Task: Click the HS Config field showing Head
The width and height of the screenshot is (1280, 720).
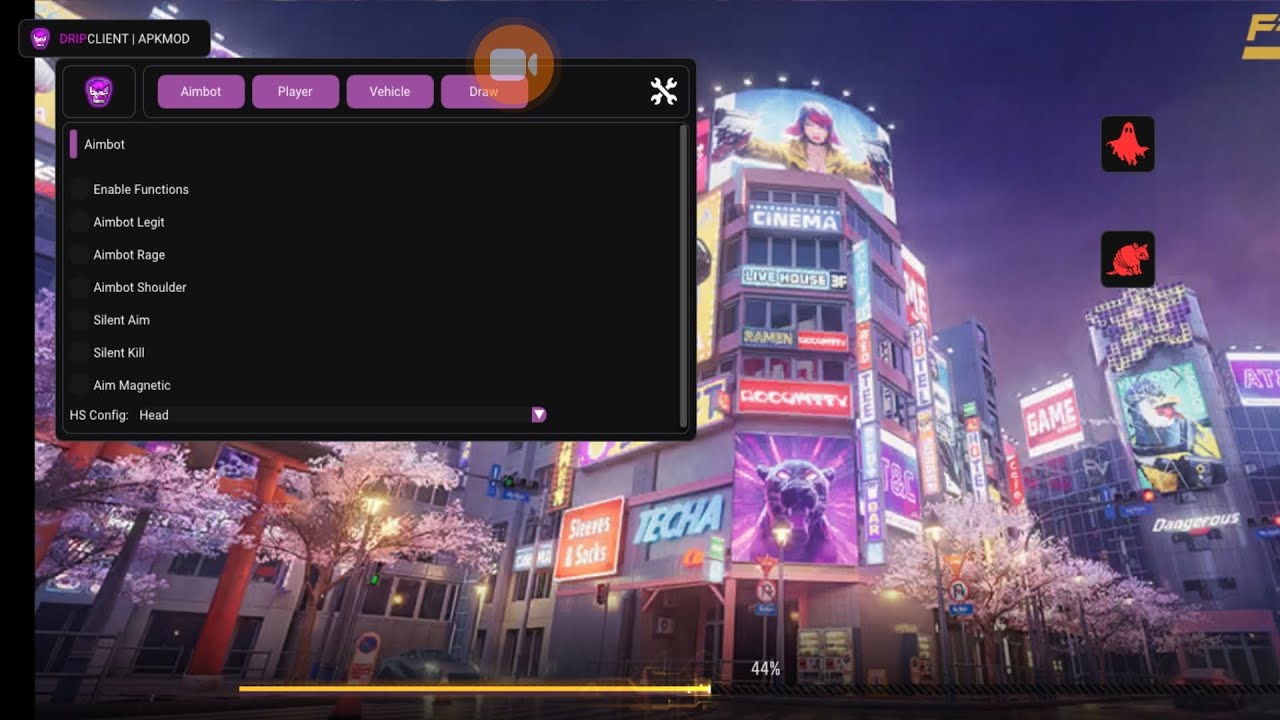Action: (339, 415)
